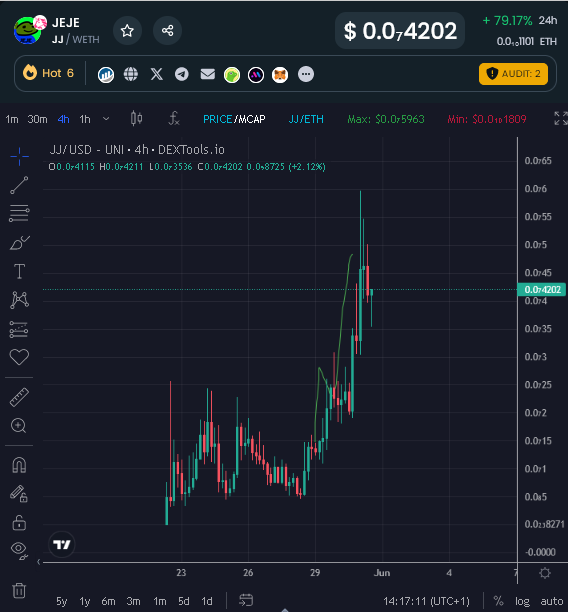Screen dimensions: 568x612
Task: Remove drawings with trash icon
Action: click(19, 591)
